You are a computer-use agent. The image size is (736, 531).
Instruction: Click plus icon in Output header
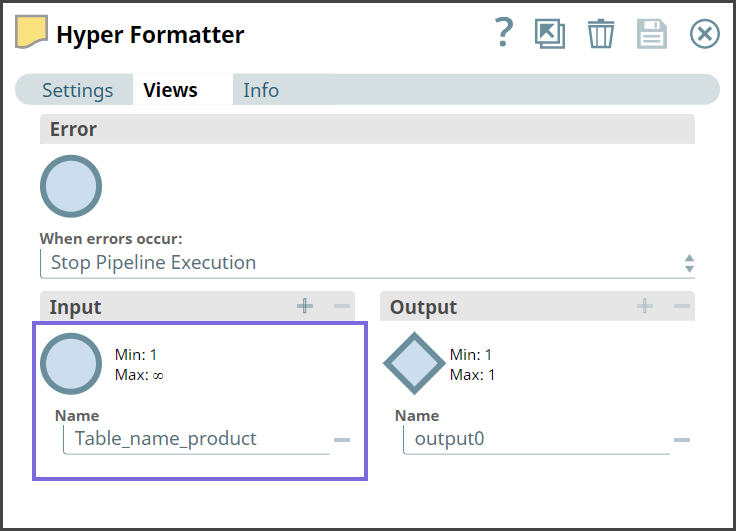click(645, 306)
